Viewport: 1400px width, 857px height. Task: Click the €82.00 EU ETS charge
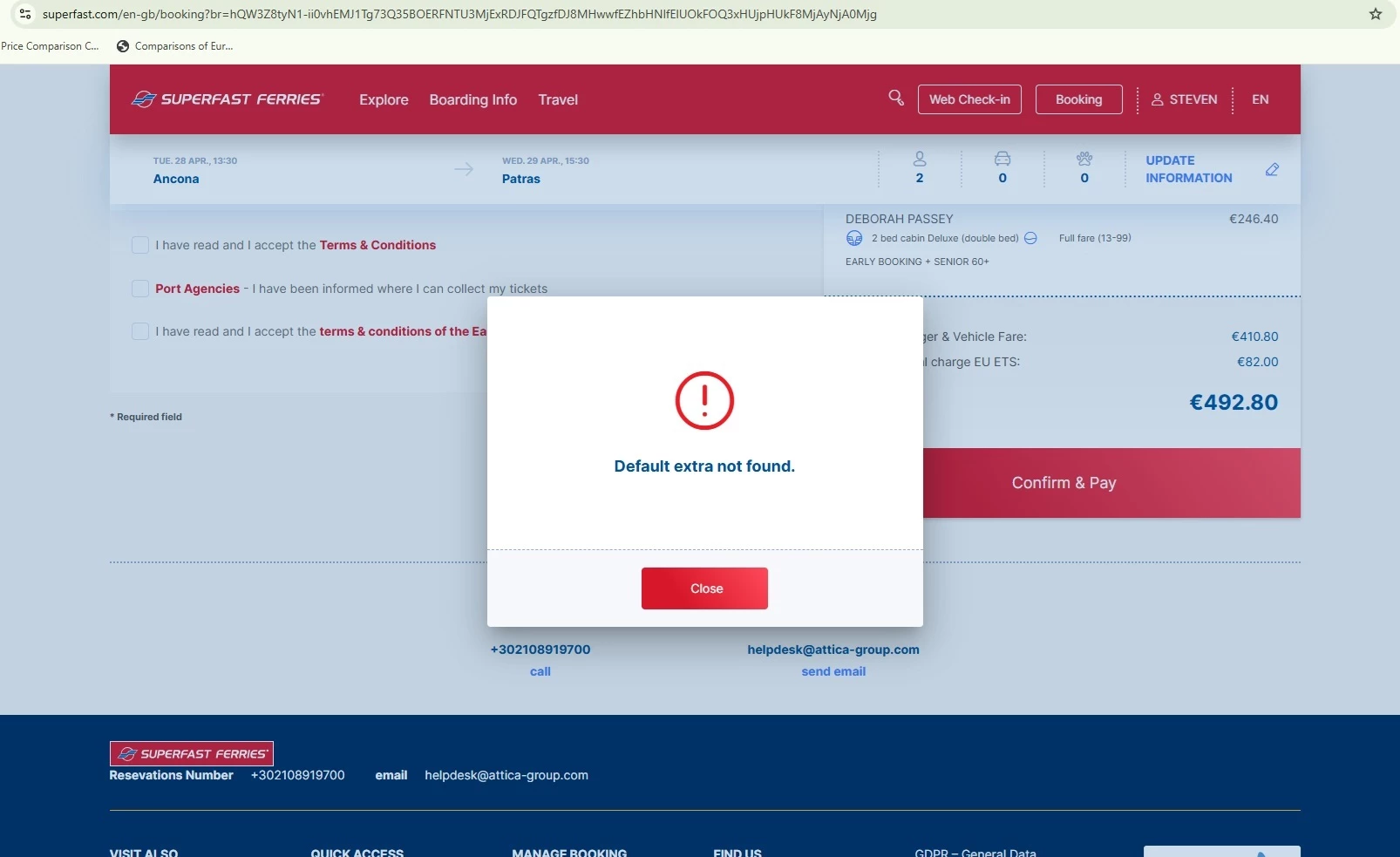point(1257,362)
